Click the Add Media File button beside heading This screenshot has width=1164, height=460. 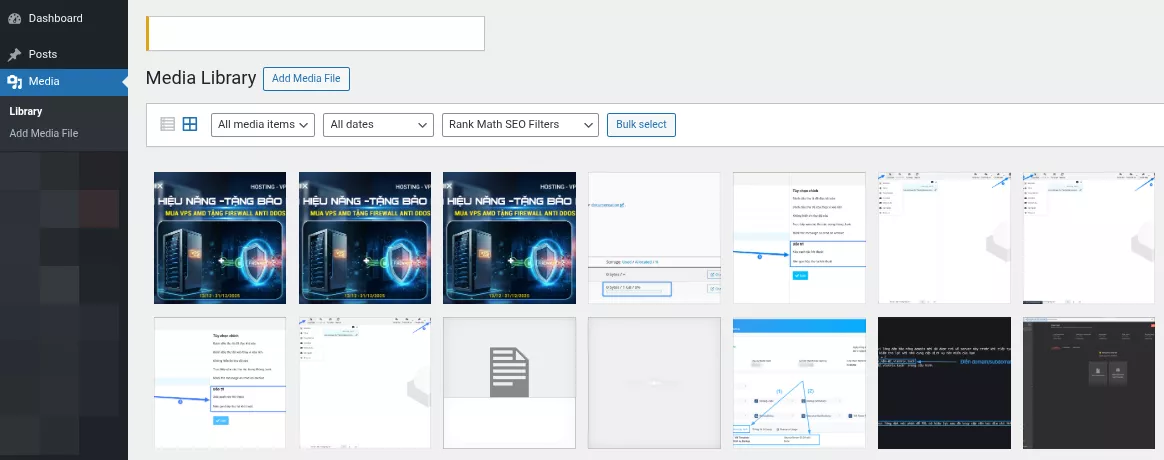click(306, 79)
